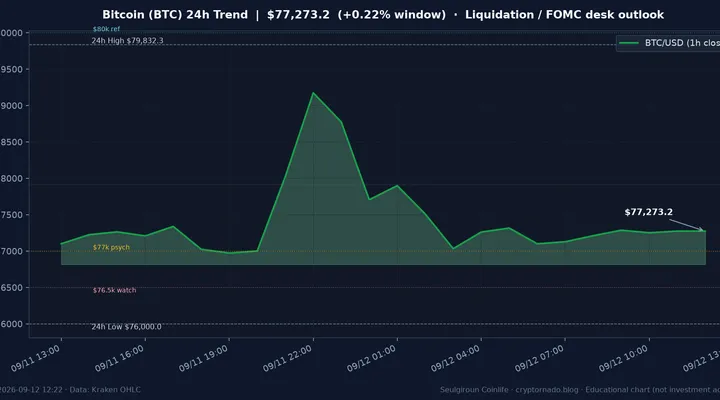Click the x-axis label '09/12 01:00'
The image size is (720, 400).
click(371, 358)
